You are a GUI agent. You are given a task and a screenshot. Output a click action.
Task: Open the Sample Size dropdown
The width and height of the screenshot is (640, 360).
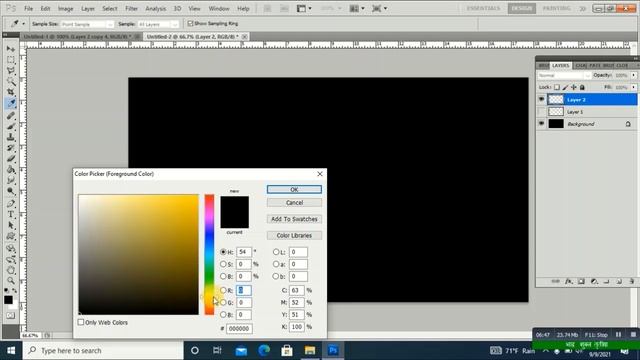click(x=87, y=24)
